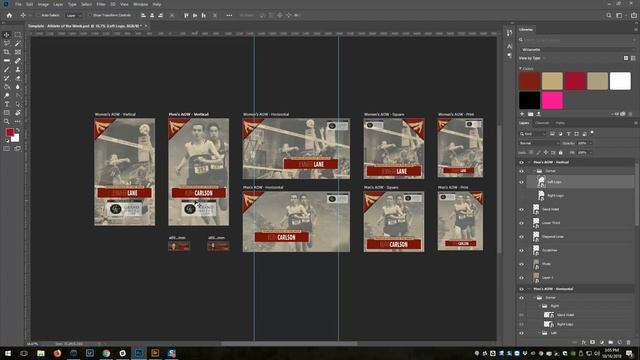
Task: Open the Filter menu
Action: click(x=101, y=4)
